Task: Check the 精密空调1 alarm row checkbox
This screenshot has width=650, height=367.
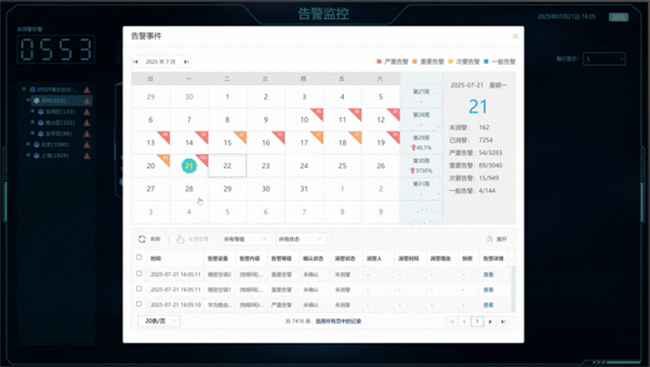Action: 139,289
